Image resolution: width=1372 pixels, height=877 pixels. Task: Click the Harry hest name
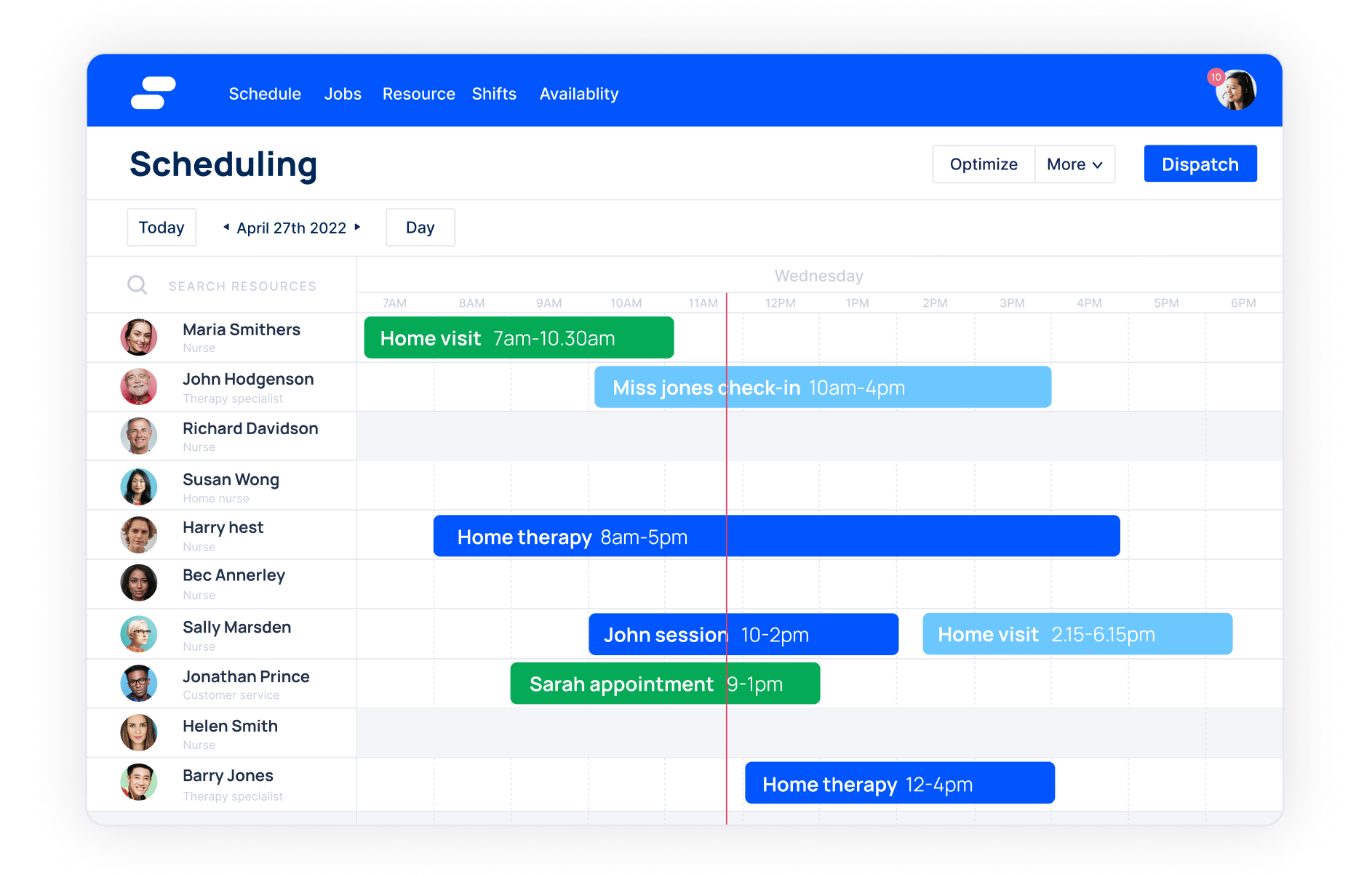pyautogui.click(x=223, y=527)
